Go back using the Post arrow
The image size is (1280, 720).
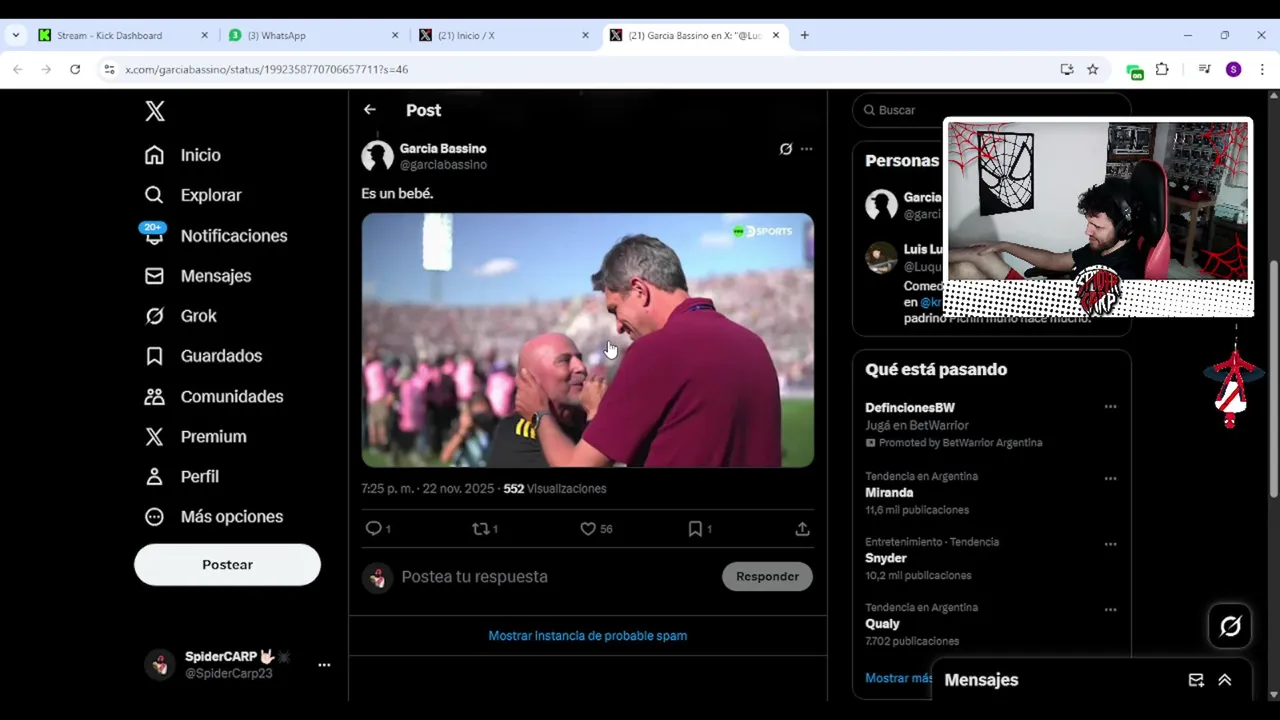click(370, 110)
